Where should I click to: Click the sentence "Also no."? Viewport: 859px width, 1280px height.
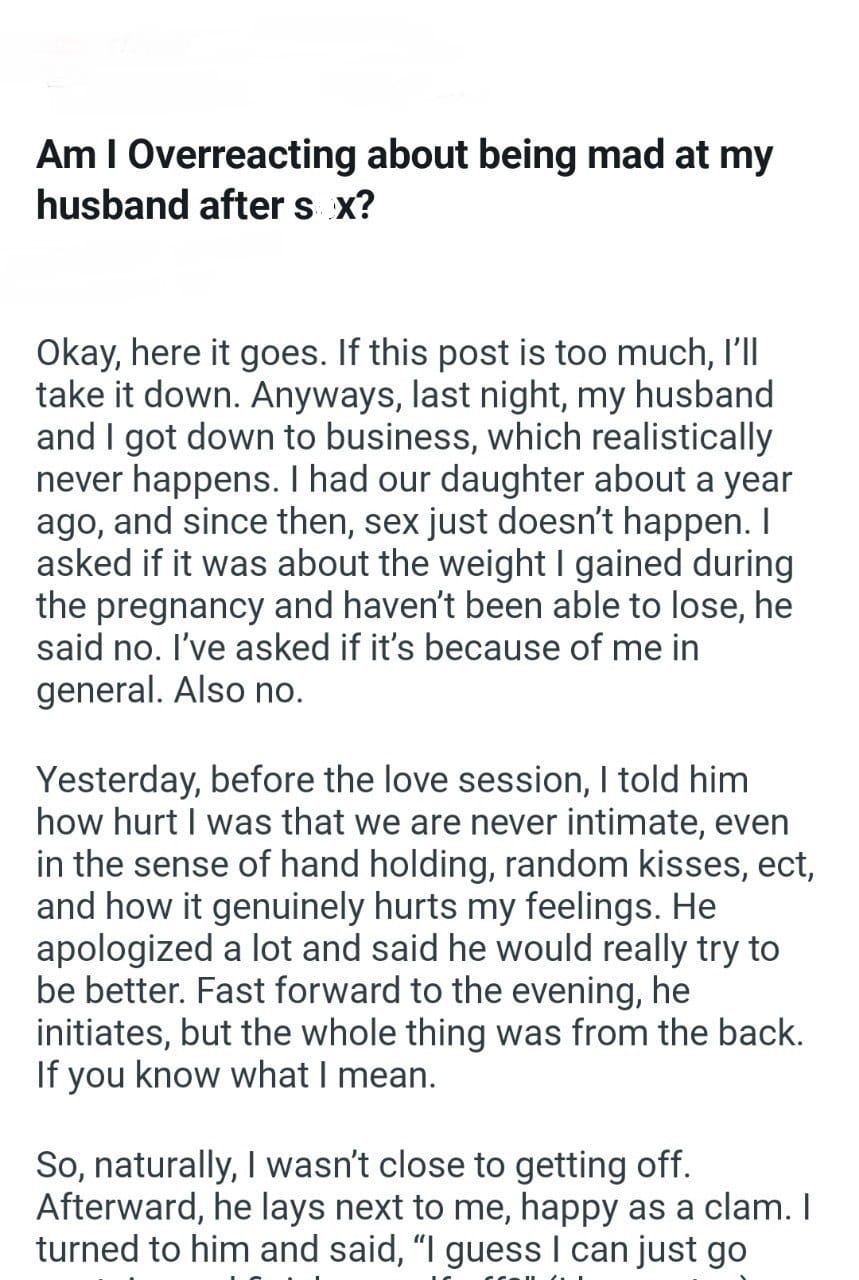tap(238, 691)
